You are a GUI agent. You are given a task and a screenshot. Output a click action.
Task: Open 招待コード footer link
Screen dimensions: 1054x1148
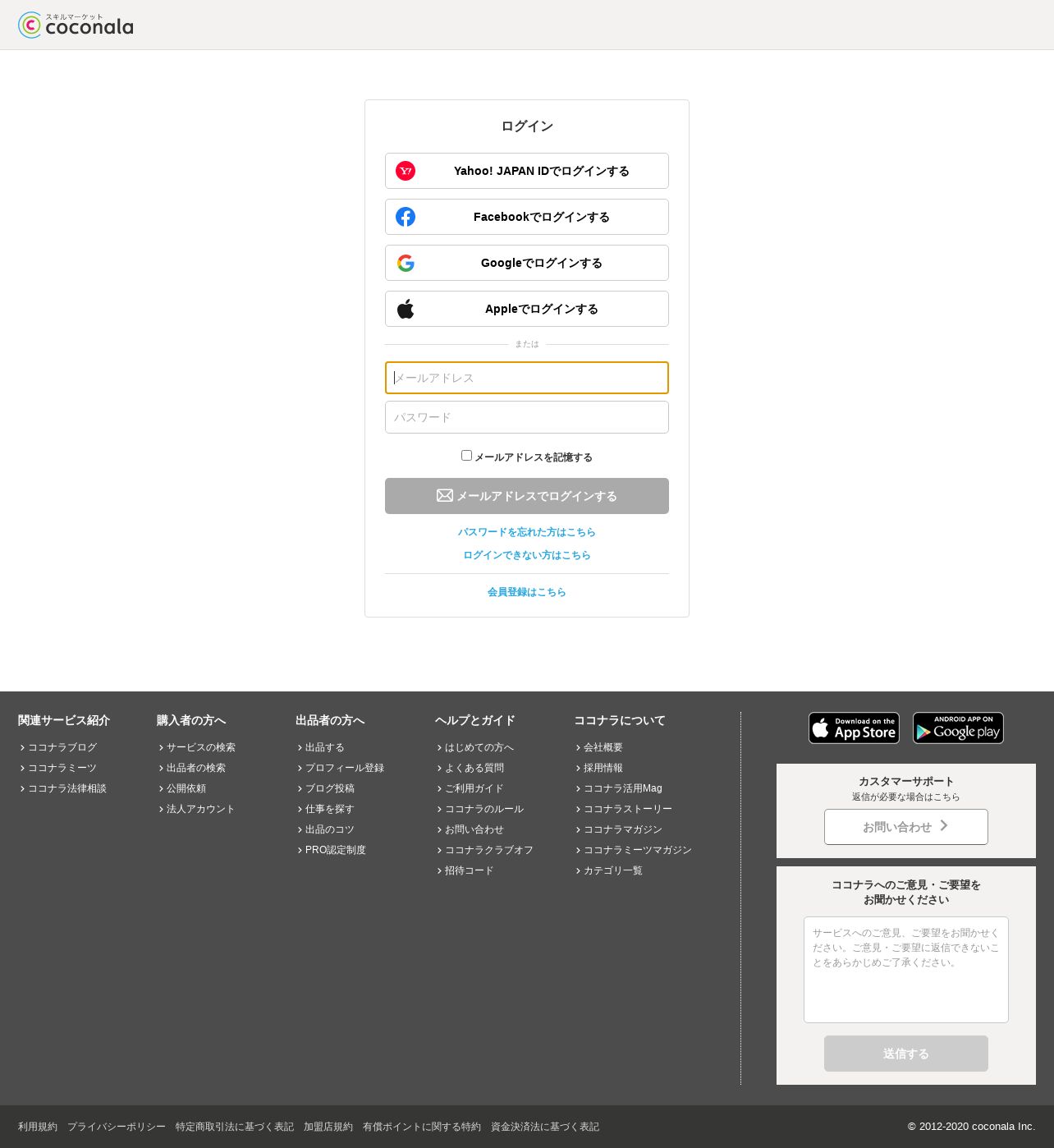click(470, 870)
